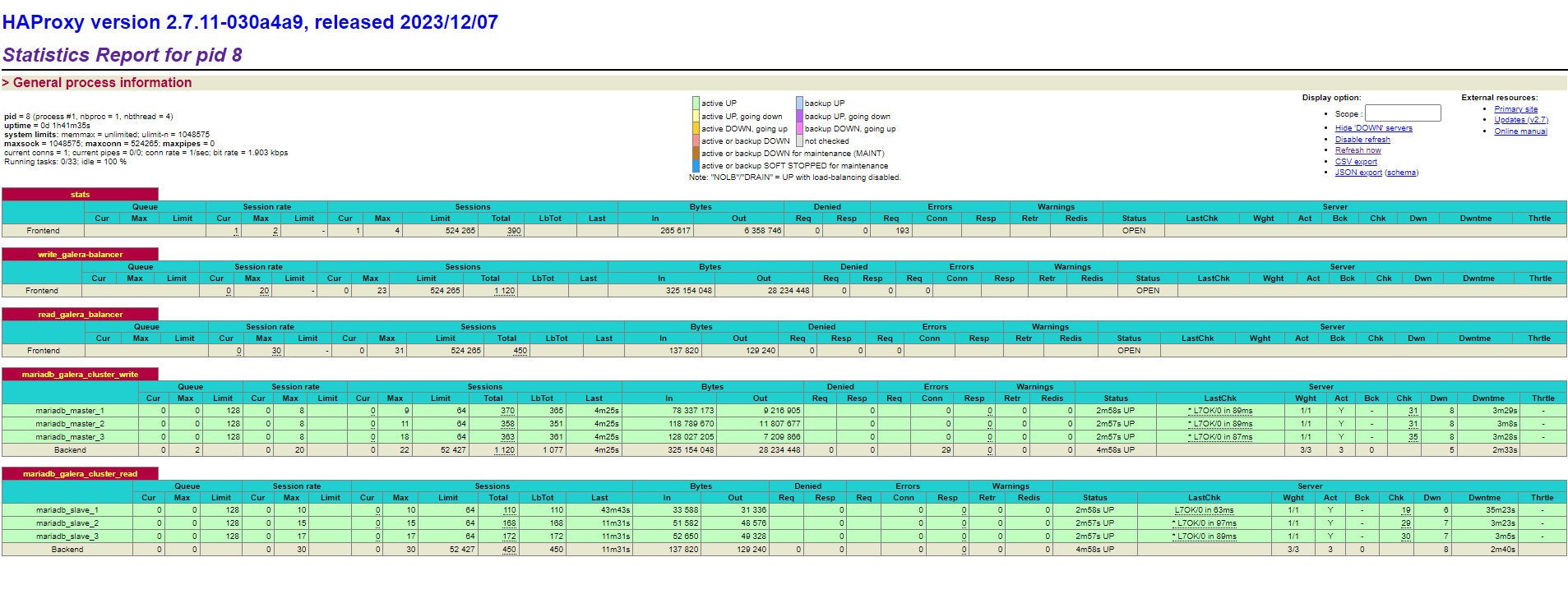Viewport: 1568px width, 594px height.
Task: Select the mariadb_master_1 server name
Action: (70, 411)
